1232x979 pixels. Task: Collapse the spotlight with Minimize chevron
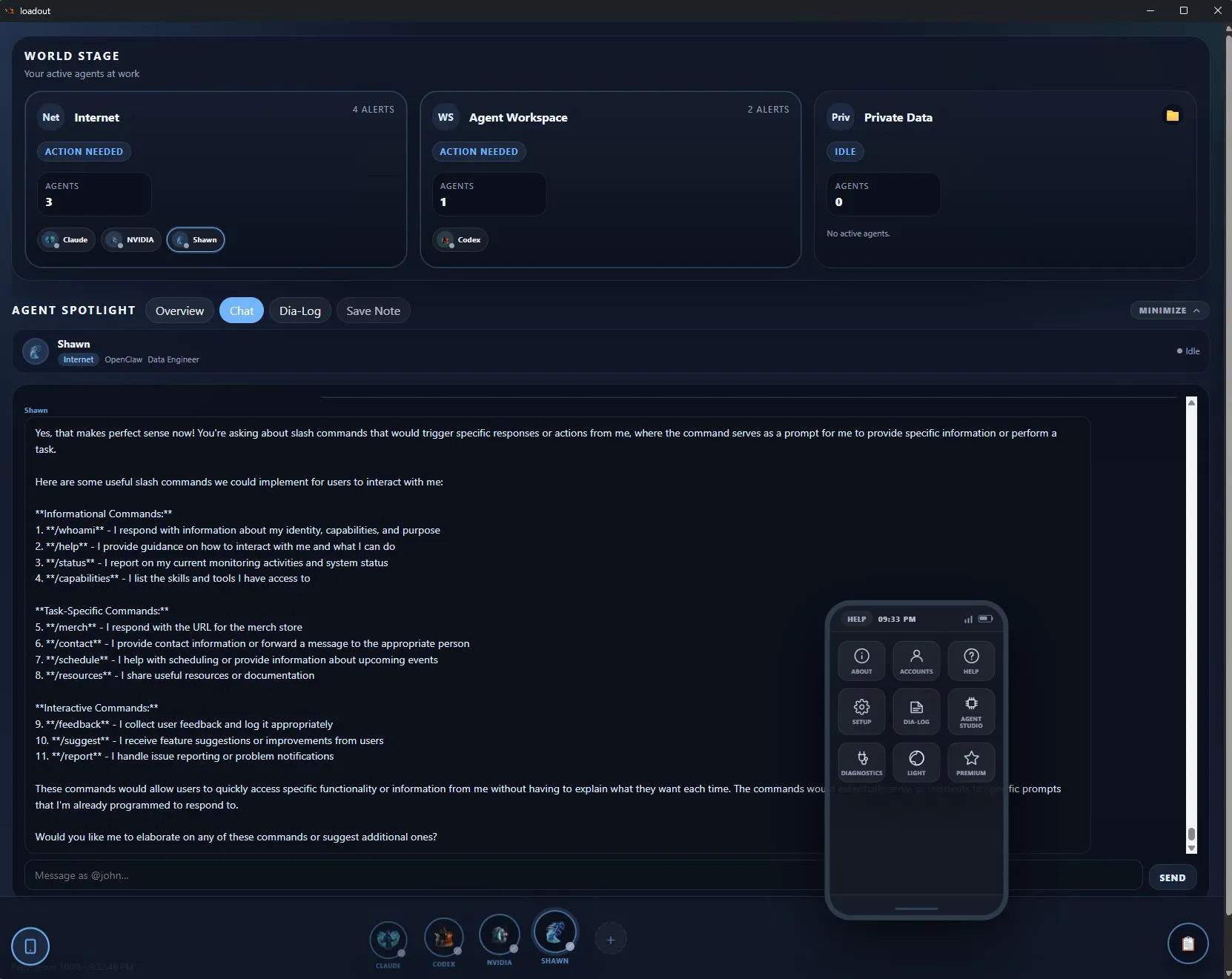1169,311
